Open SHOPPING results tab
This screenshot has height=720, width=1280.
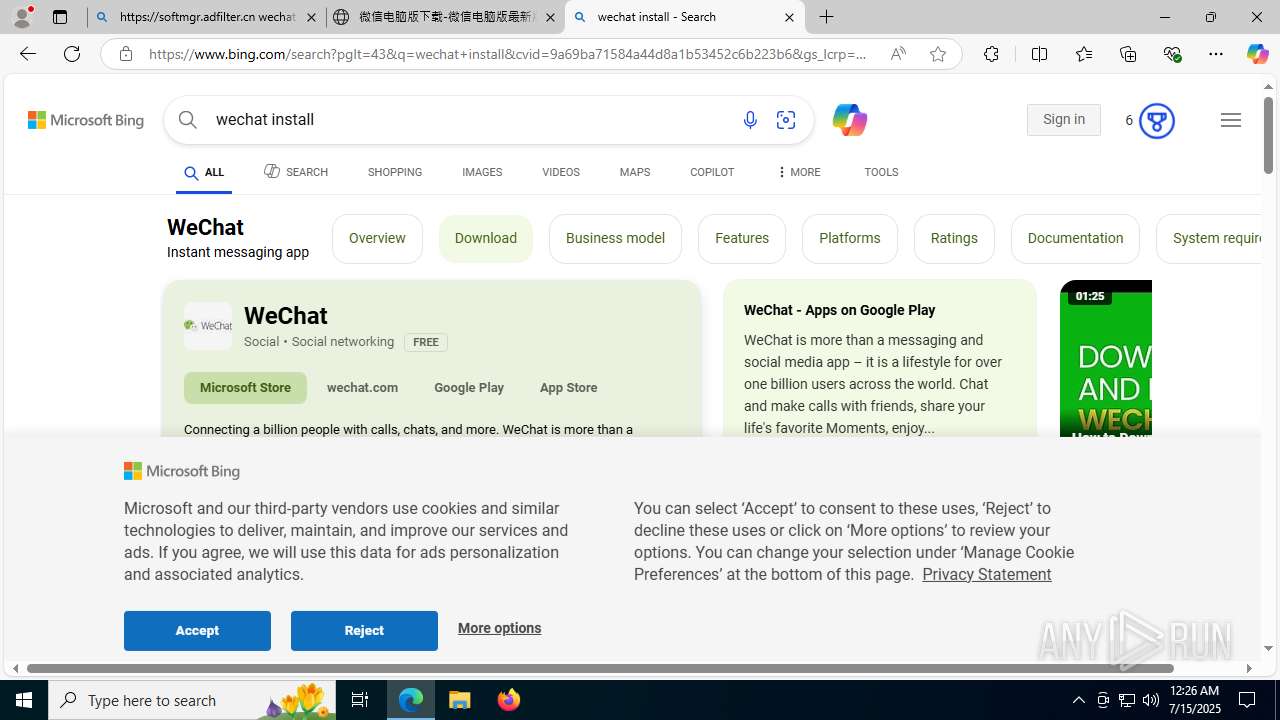coord(395,172)
